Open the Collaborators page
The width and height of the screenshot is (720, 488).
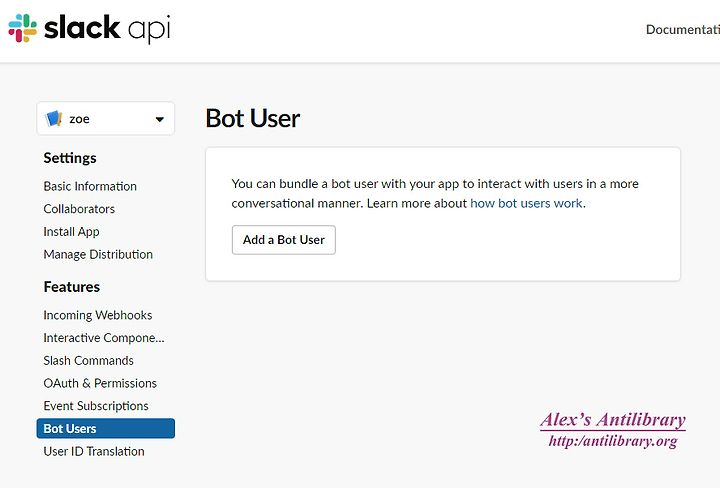79,209
